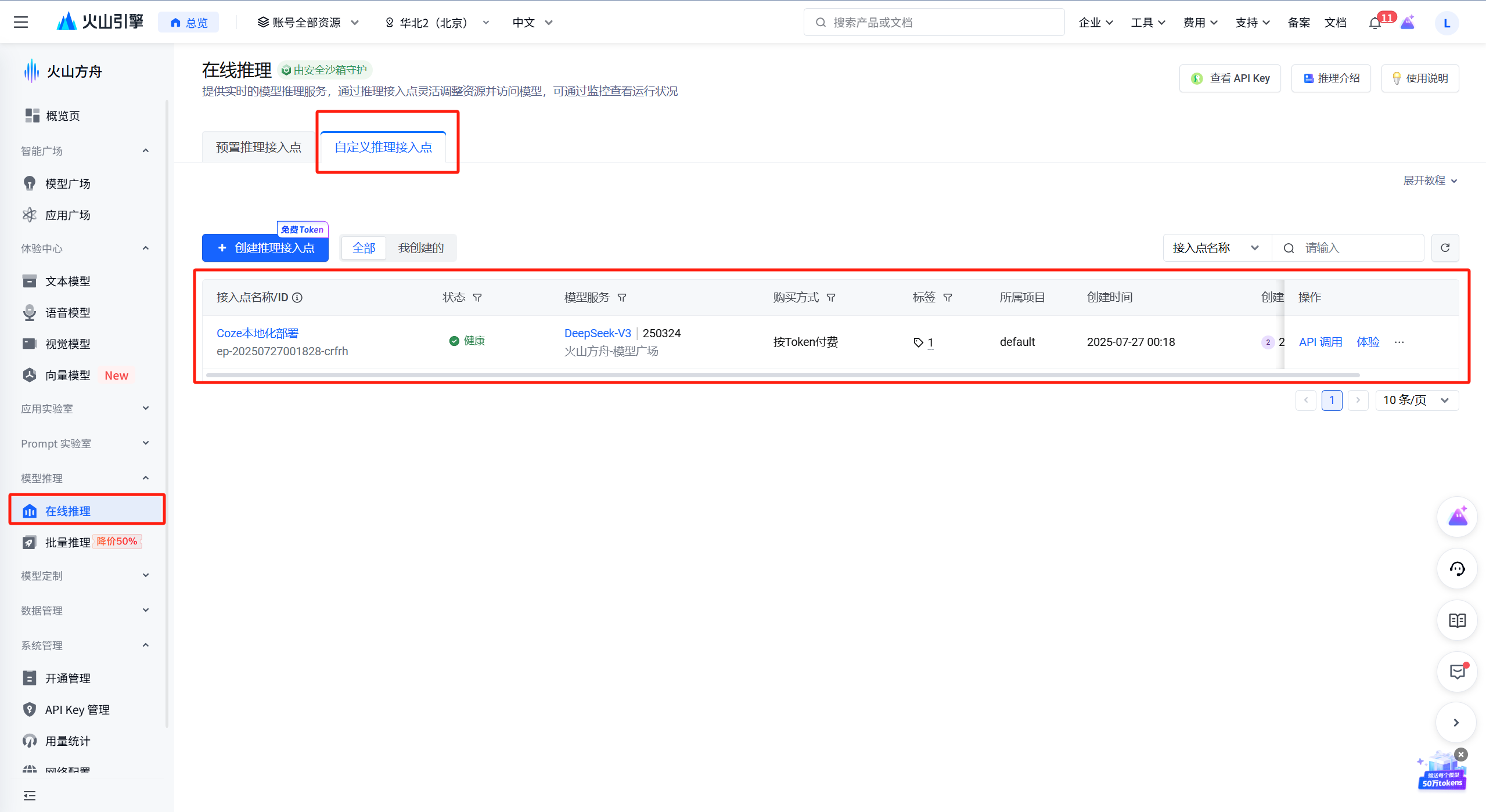Viewport: 1486px width, 812px height.
Task: Select 在线推理 in sidebar
Action: point(87,511)
